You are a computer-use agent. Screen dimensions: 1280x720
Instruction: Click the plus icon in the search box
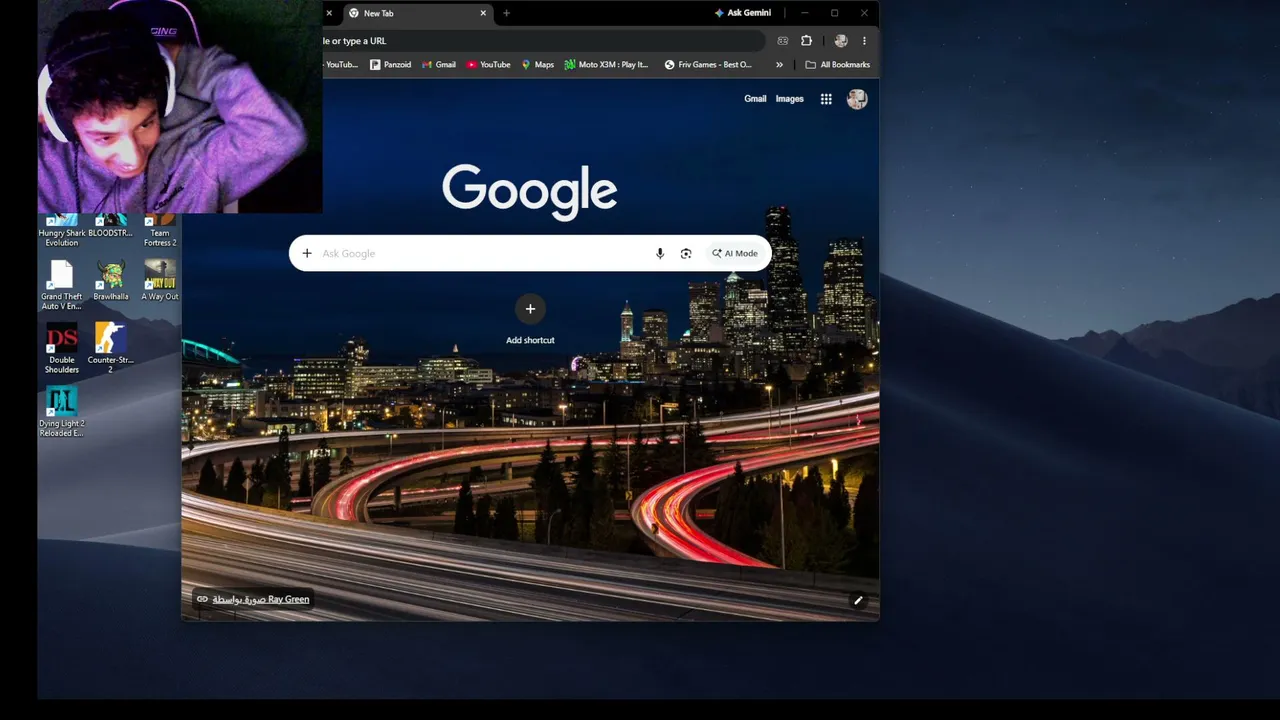tap(307, 253)
